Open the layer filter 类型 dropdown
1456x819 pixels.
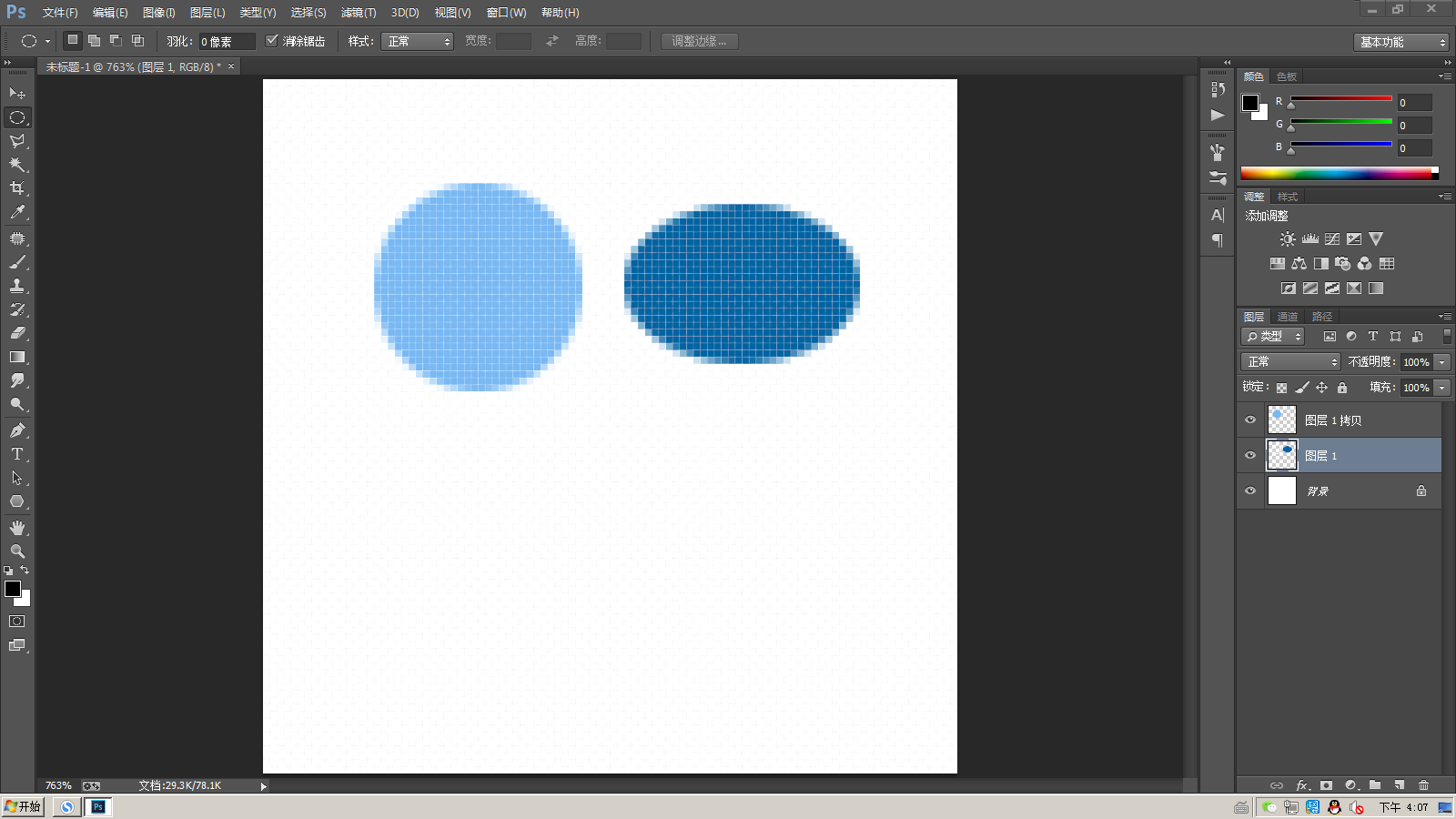click(1273, 337)
